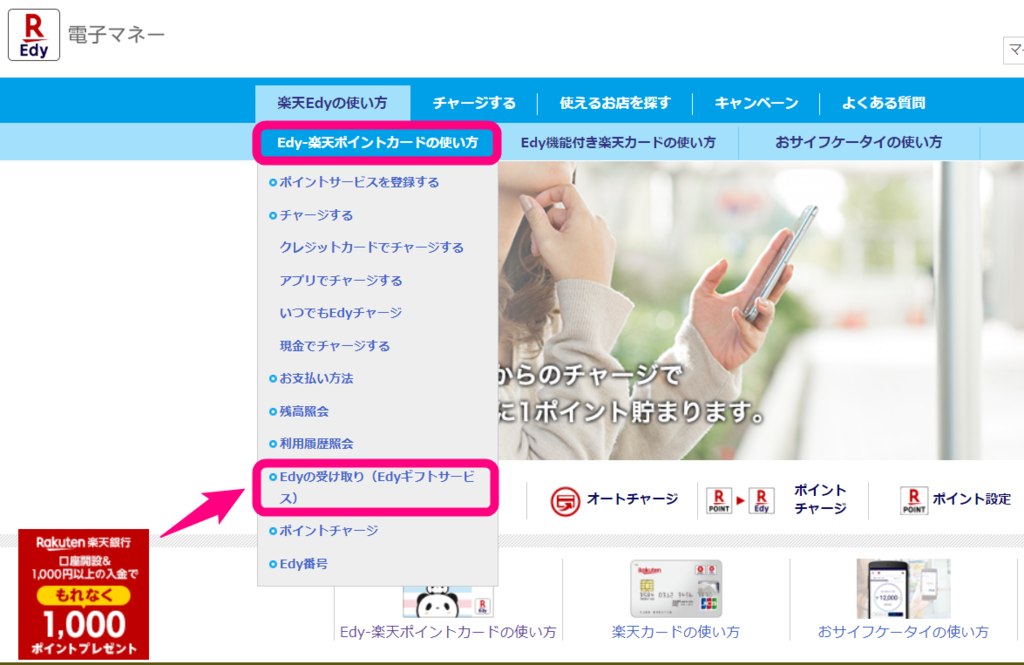Image resolution: width=1024 pixels, height=665 pixels.
Task: Open Edyの受け取り（Edyギフトサービス） link
Action: 377,487
